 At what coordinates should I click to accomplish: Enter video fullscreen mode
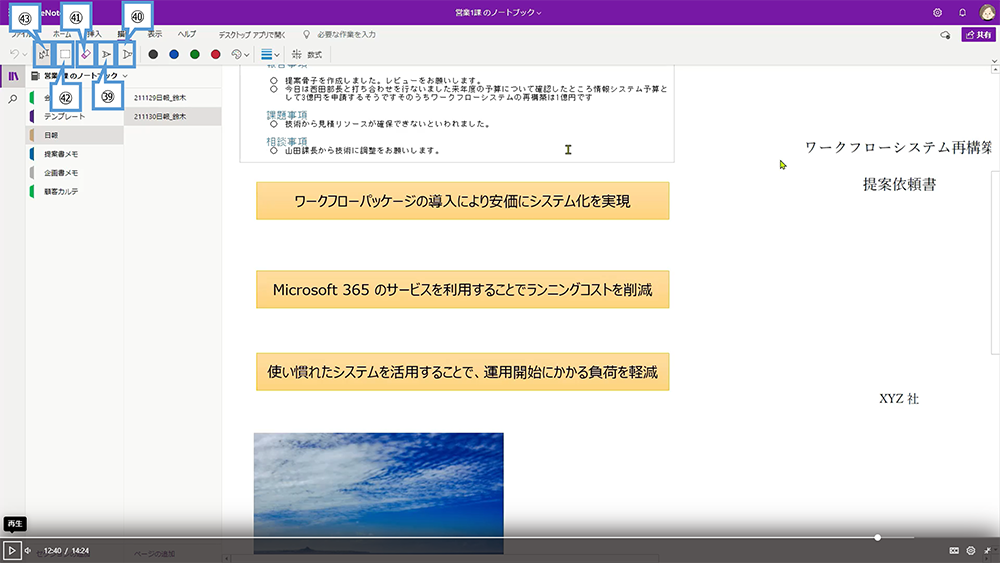click(987, 550)
